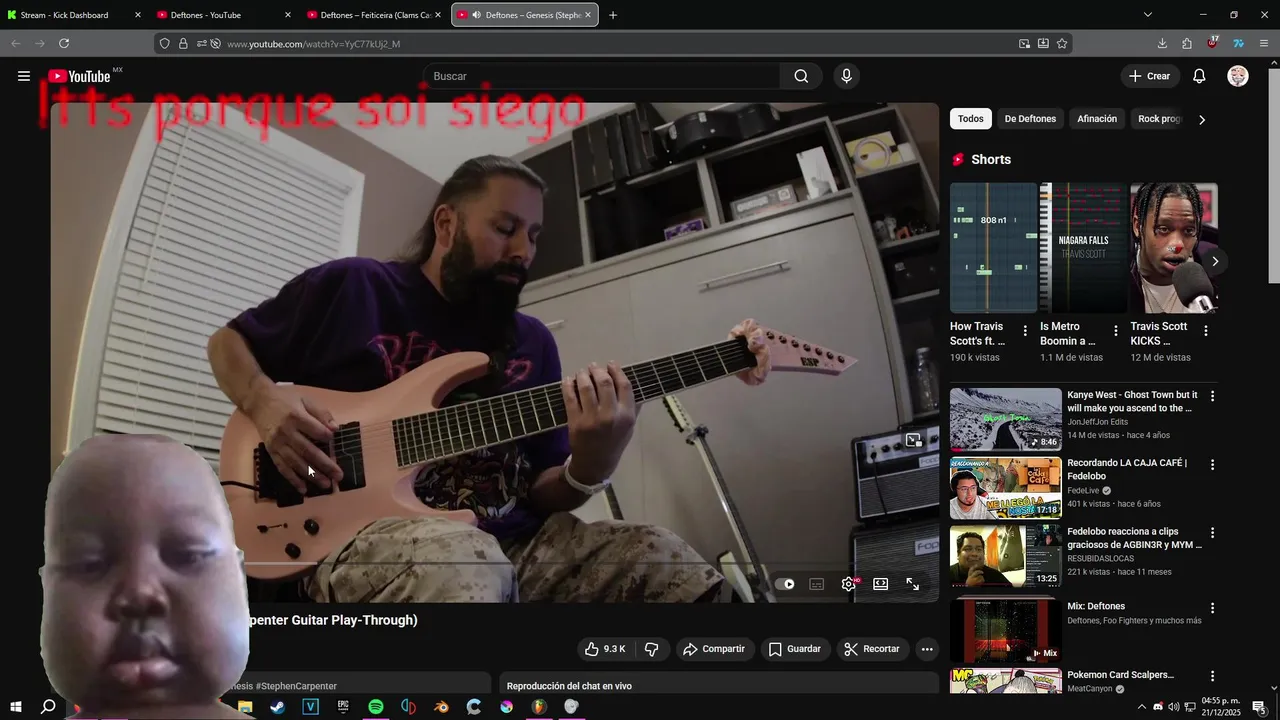The height and width of the screenshot is (720, 1280).
Task: Start voice search with the microphone
Action: (846, 76)
